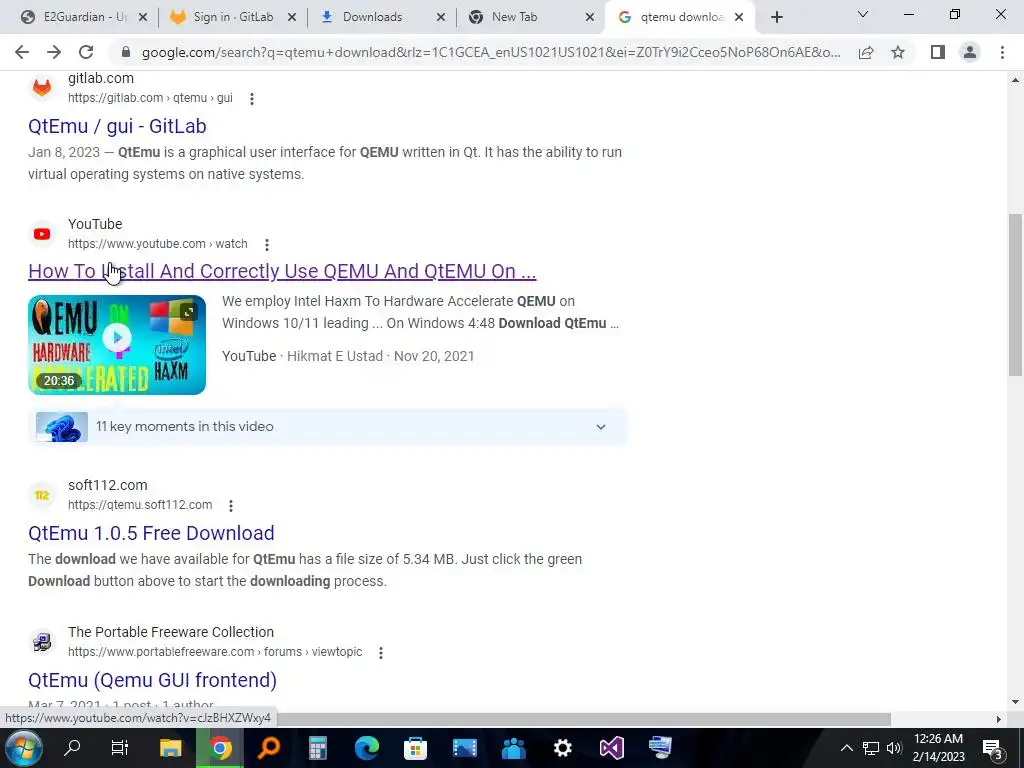Screen dimensions: 1024x768
Task: Open the Chrome three-dot menu
Action: [x=1002, y=52]
